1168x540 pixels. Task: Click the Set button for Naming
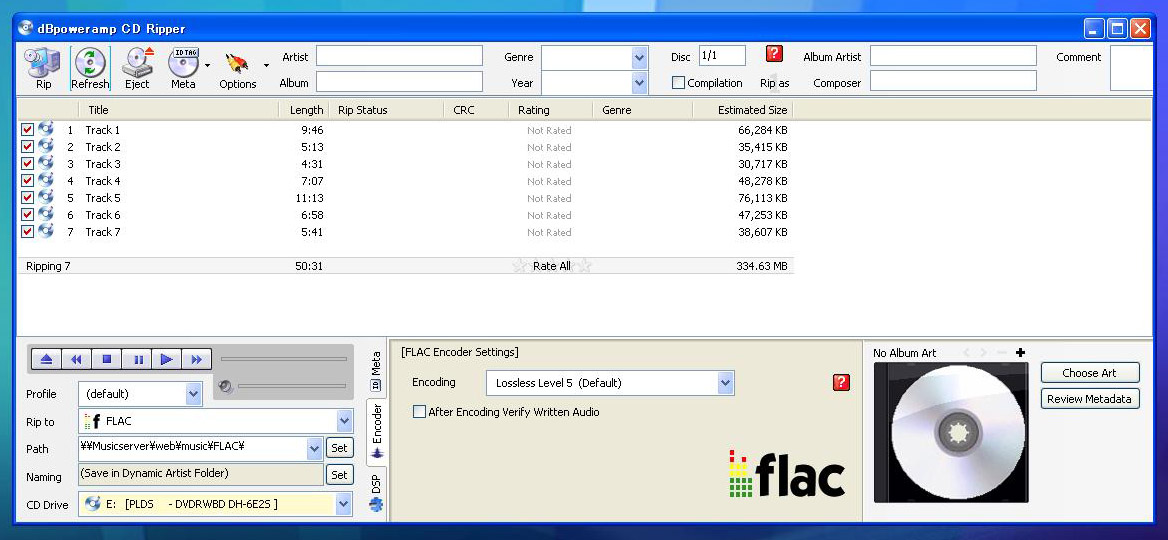tap(339, 474)
